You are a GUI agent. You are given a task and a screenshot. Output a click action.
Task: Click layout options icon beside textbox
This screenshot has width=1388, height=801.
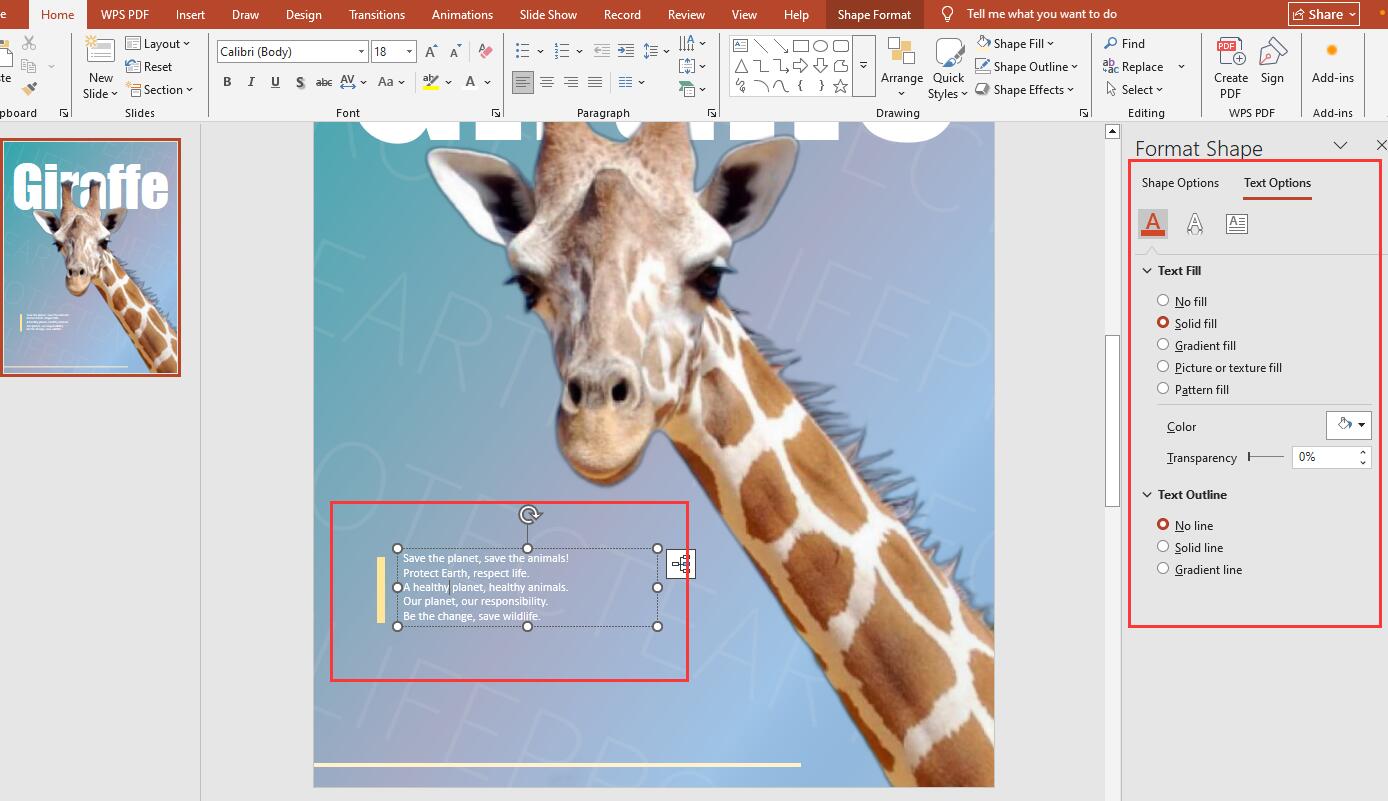(x=681, y=564)
